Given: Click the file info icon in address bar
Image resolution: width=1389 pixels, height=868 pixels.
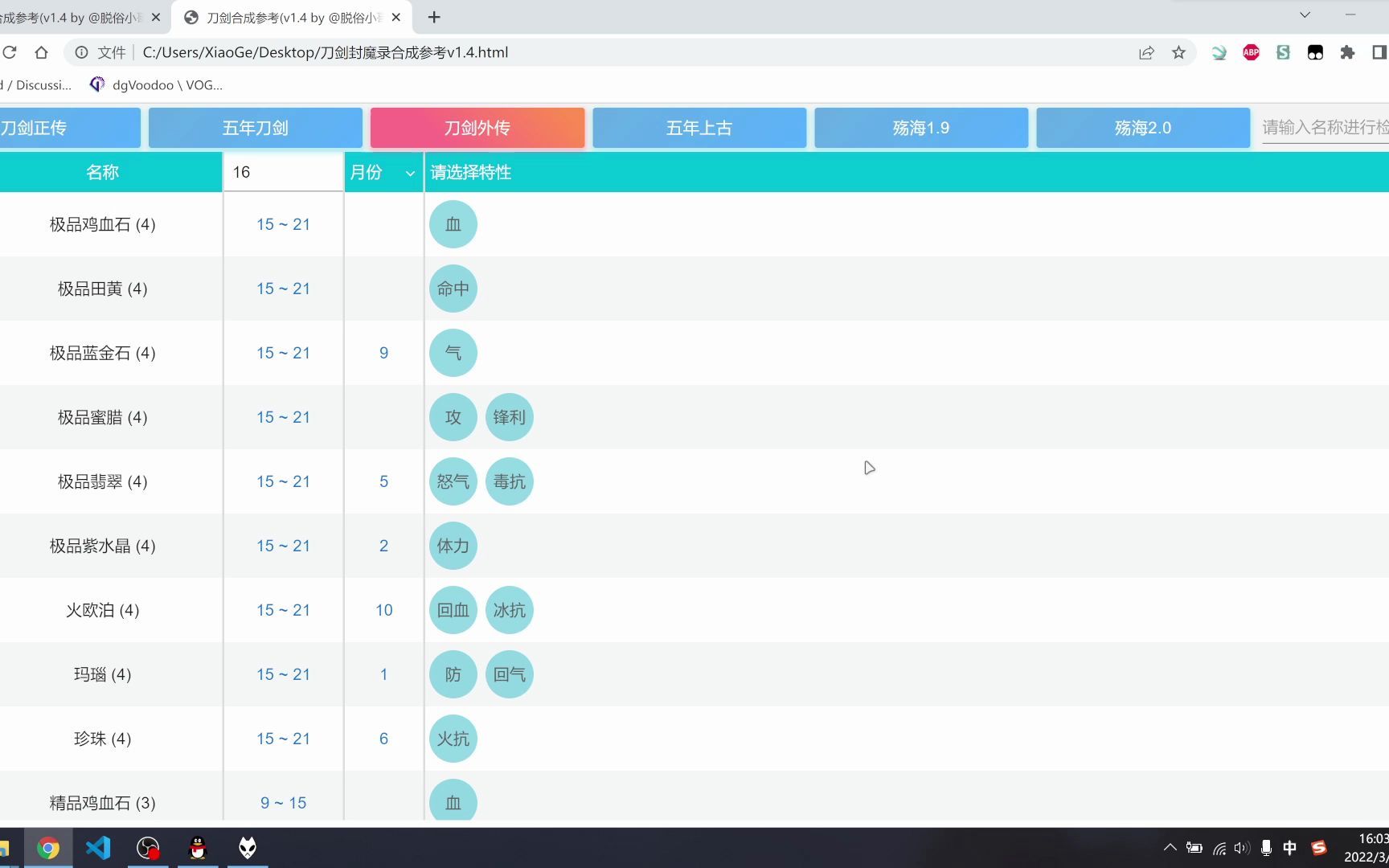Looking at the screenshot, I should [81, 52].
